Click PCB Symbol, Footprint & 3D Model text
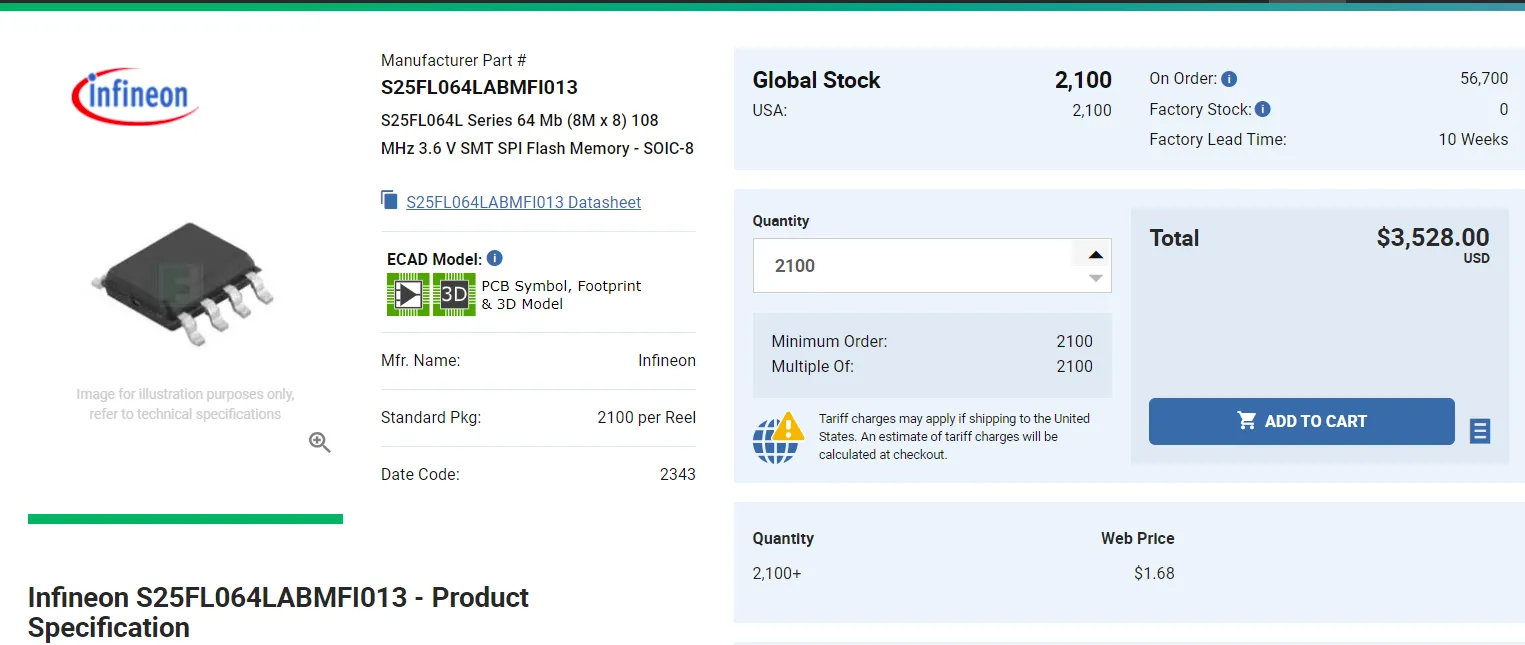 tap(561, 295)
